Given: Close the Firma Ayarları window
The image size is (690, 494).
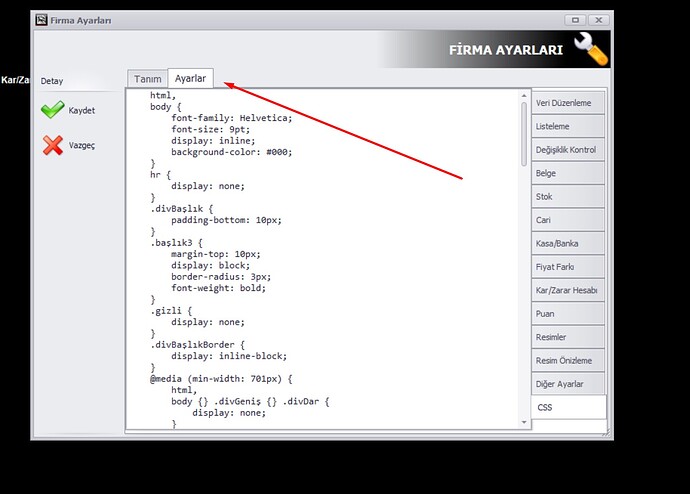Looking at the screenshot, I should pos(598,20).
